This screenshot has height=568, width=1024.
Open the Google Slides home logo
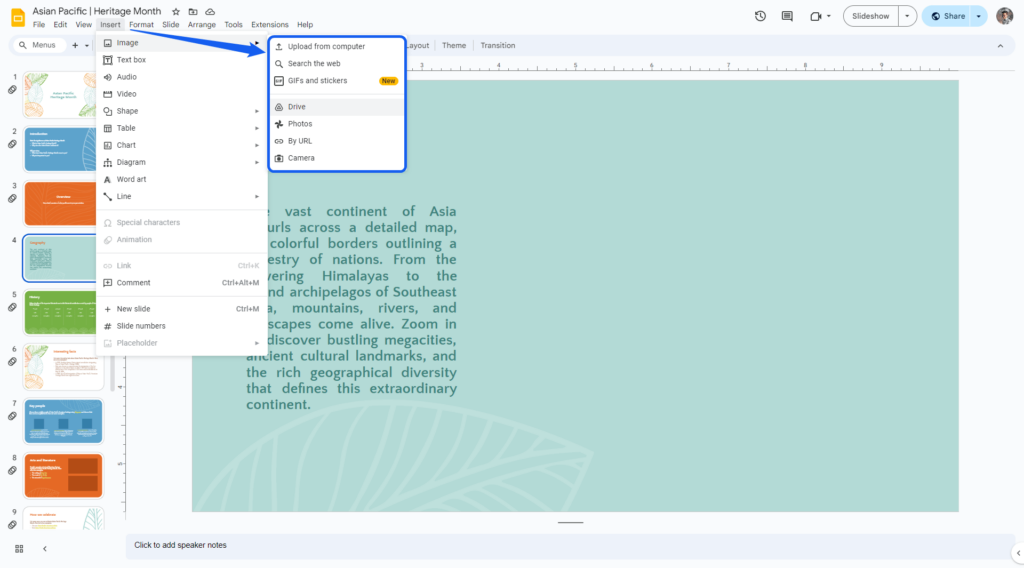click(x=16, y=17)
